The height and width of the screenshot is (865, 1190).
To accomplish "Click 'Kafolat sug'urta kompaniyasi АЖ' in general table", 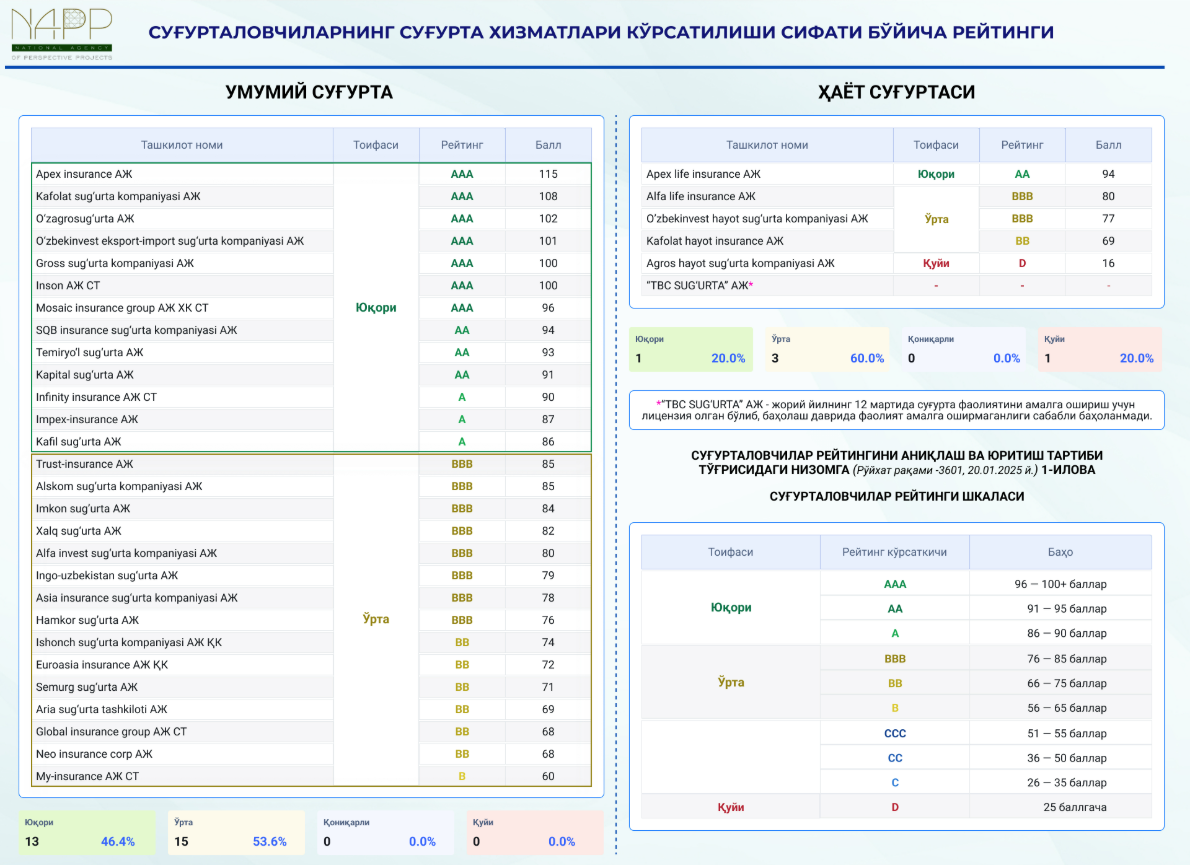I will [x=118, y=196].
